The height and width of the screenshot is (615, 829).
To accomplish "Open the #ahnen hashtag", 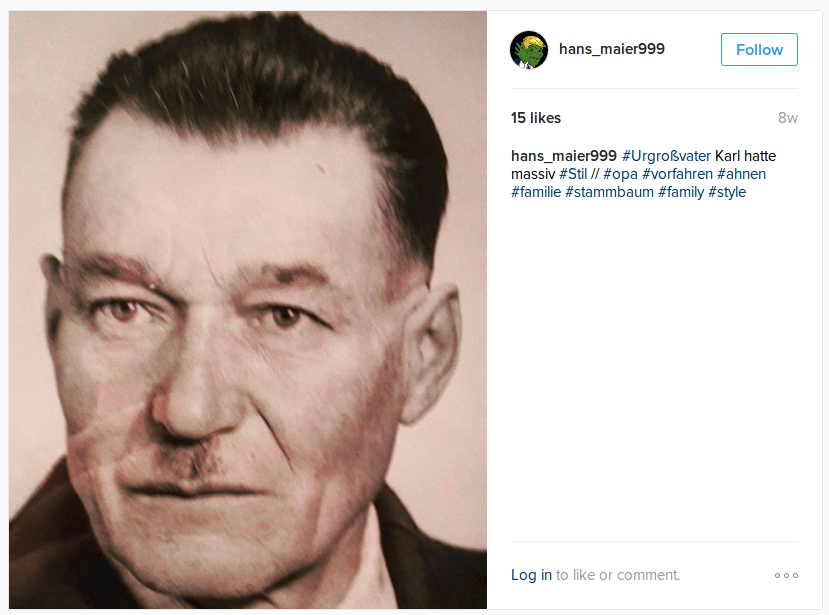I will tap(741, 174).
